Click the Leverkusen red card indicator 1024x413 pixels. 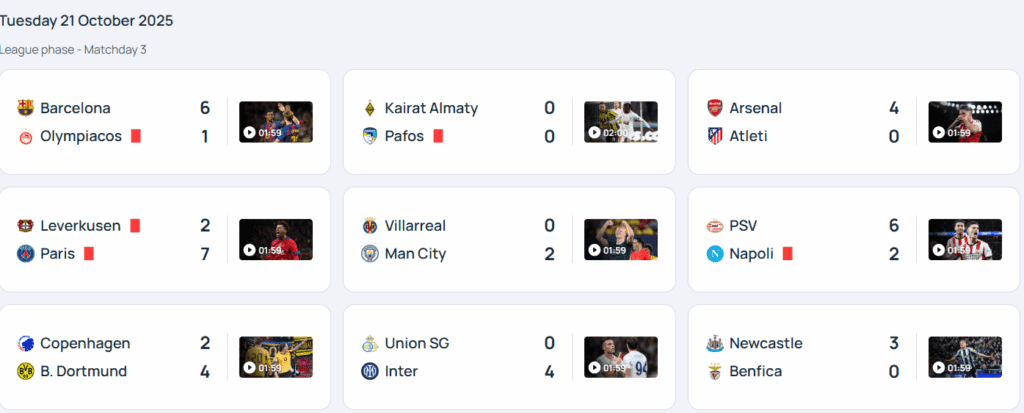(135, 226)
